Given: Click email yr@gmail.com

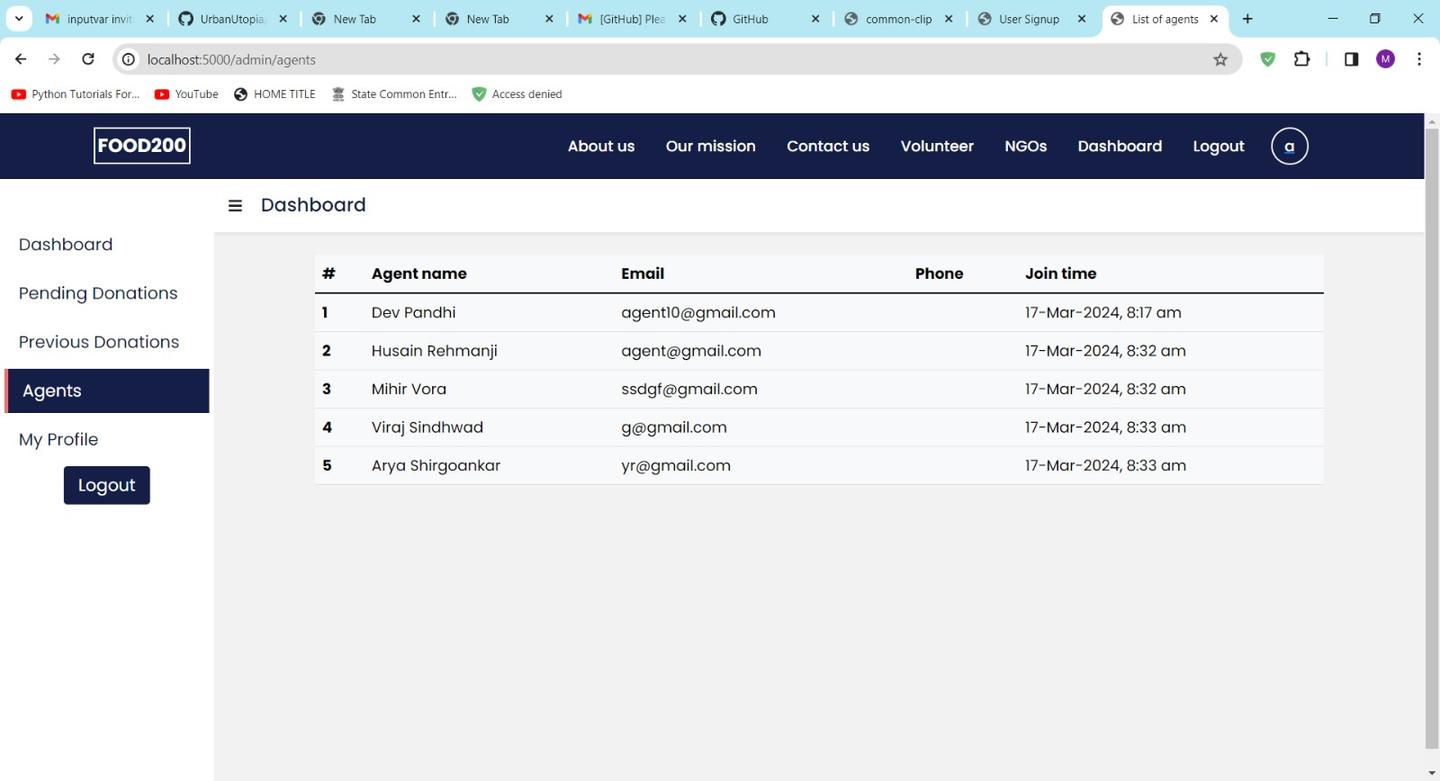Looking at the screenshot, I should (676, 465).
